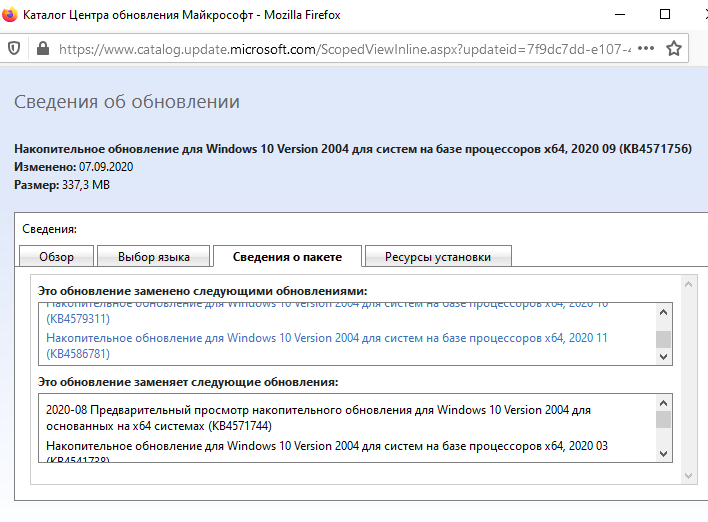The height and width of the screenshot is (522, 708).
Task: Select the 2020 03 cumulative update row
Action: pyautogui.click(x=327, y=452)
